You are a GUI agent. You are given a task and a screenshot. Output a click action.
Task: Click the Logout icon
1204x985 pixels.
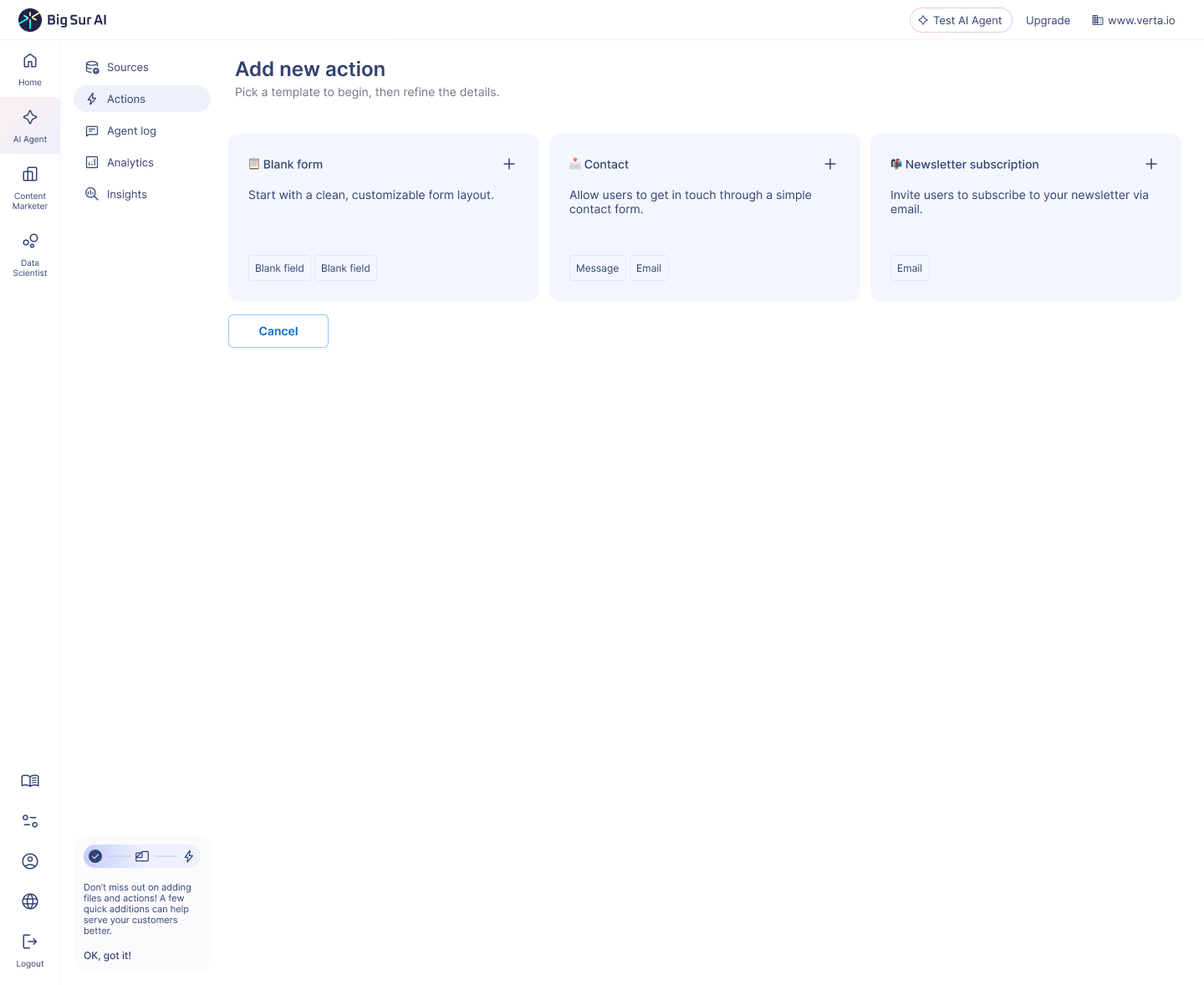[30, 949]
